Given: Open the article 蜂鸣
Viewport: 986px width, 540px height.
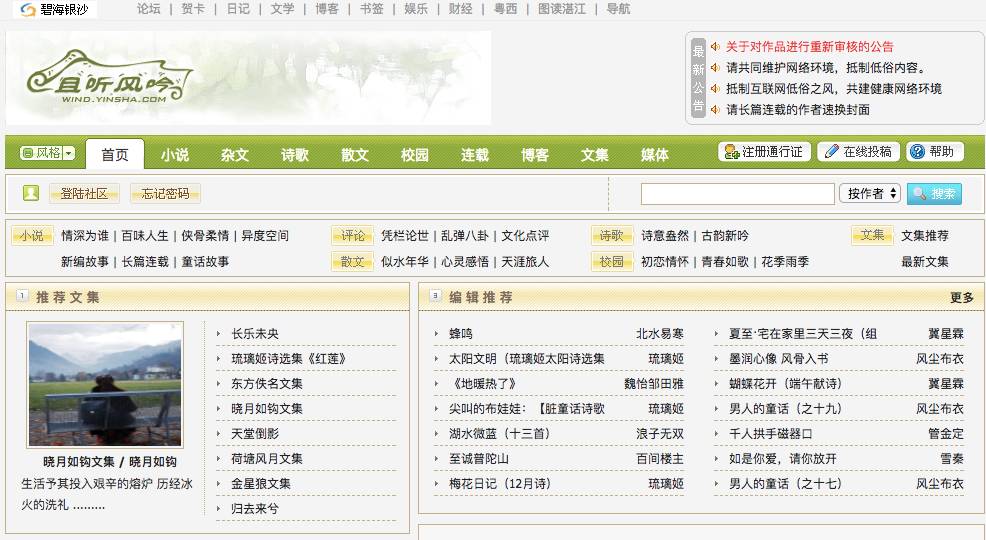Looking at the screenshot, I should pyautogui.click(x=460, y=334).
